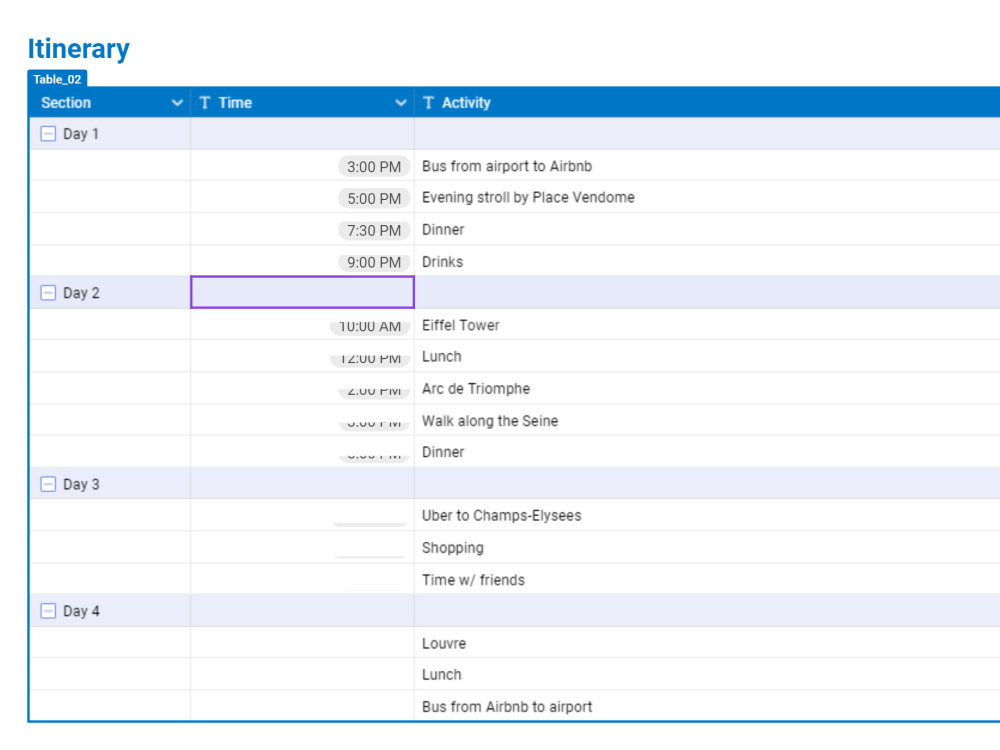Image resolution: width=1000 pixels, height=750 pixels.
Task: Open the Time column dropdown arrow
Action: pyautogui.click(x=401, y=103)
